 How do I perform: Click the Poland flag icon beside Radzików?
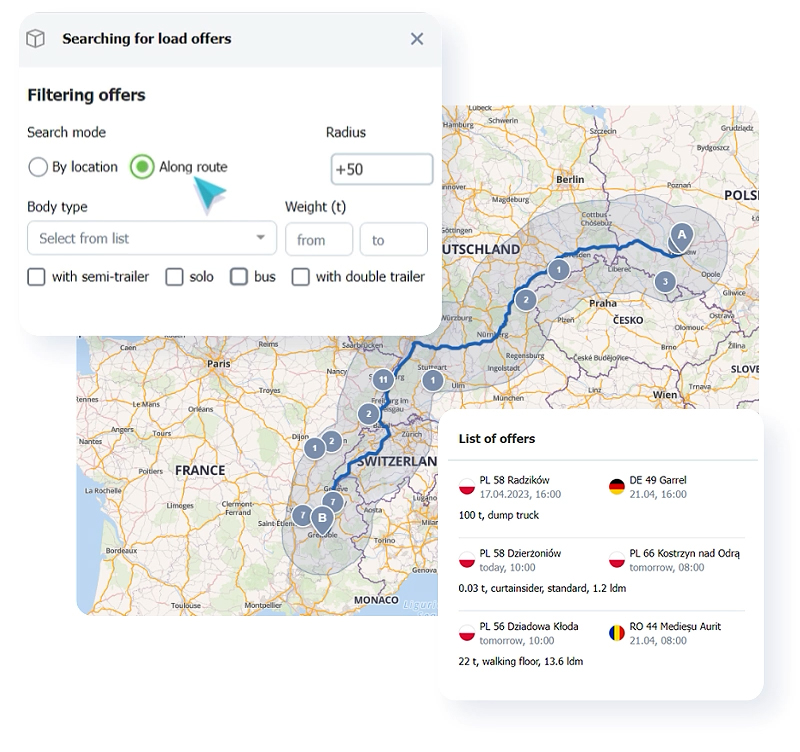[467, 487]
